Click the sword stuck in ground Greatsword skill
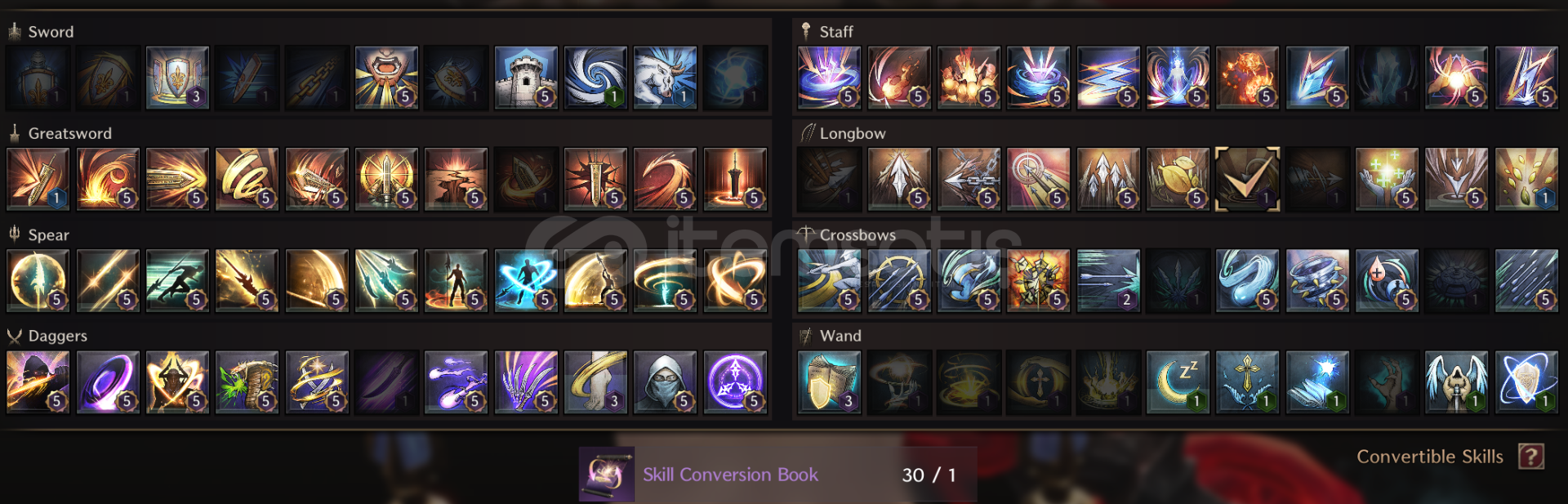The image size is (1568, 504). [x=735, y=179]
